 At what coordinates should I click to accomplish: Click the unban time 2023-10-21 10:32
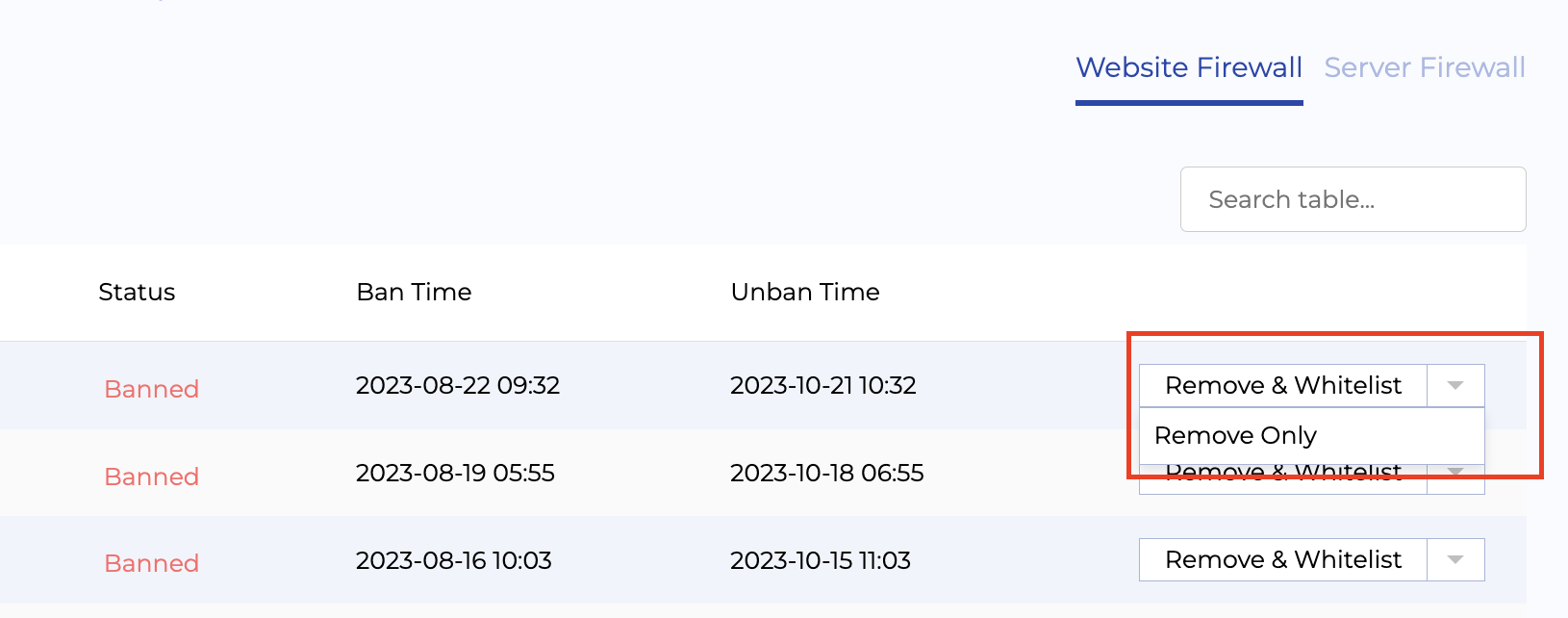pyautogui.click(x=822, y=386)
